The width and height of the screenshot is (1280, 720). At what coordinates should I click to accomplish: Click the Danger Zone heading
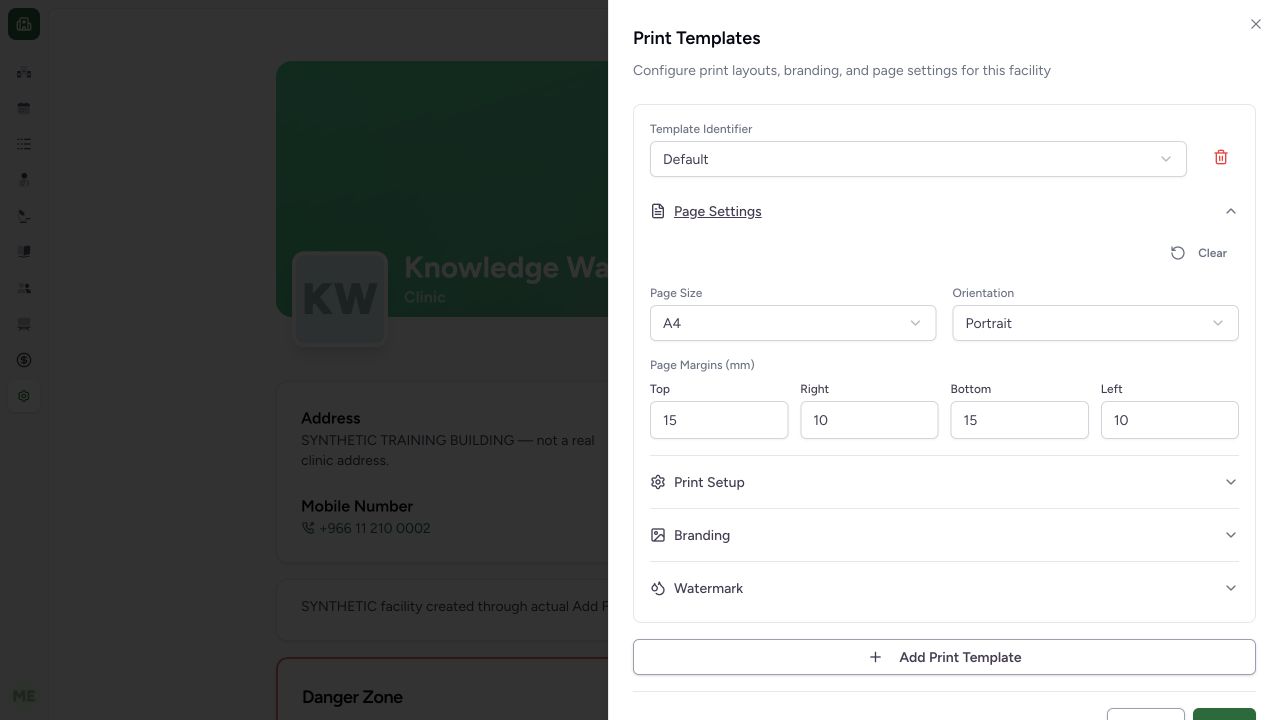point(352,697)
